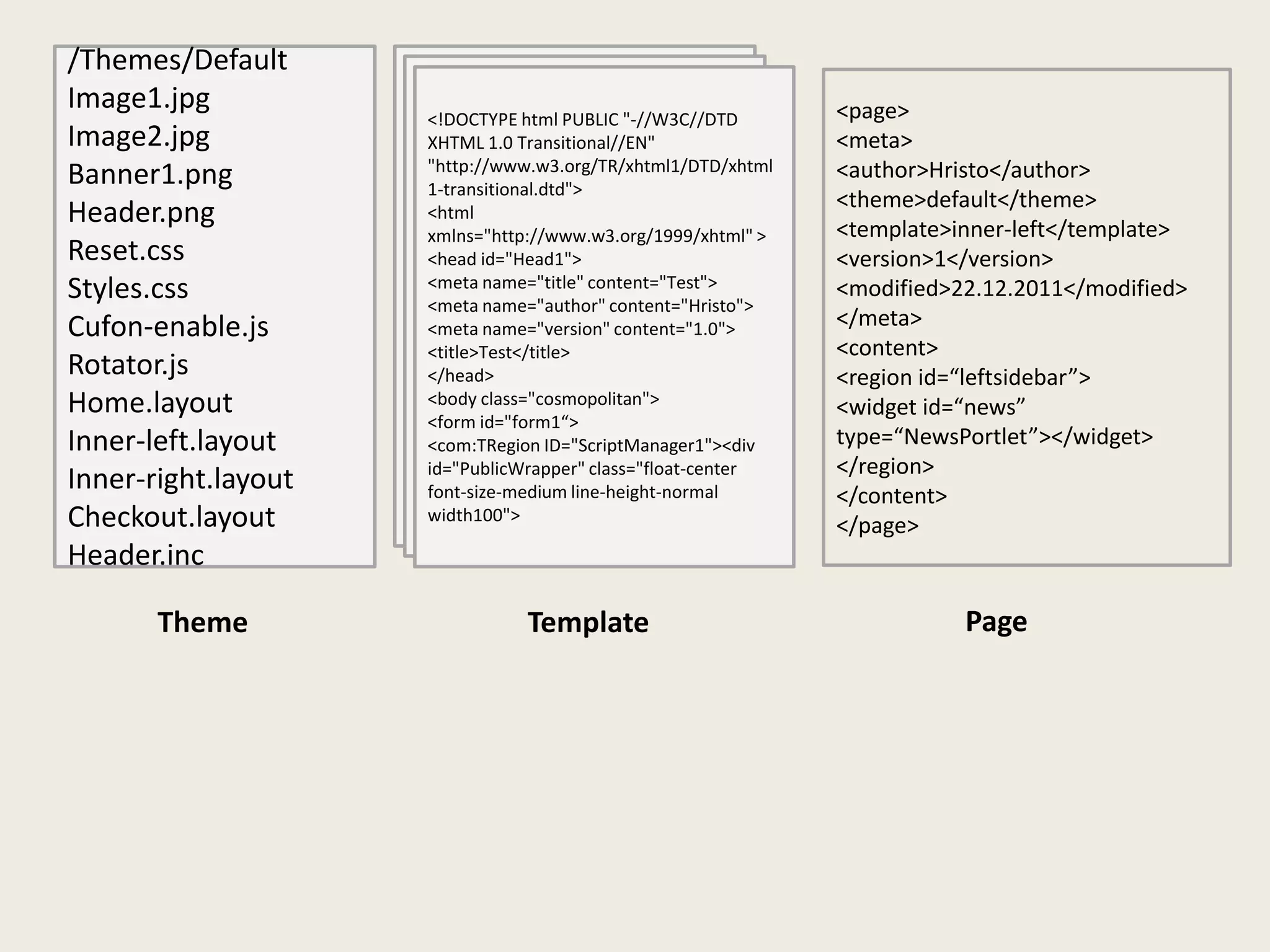Click the Cufon-enable.js entry
Viewport: 1270px width, 952px height.
[x=167, y=327]
